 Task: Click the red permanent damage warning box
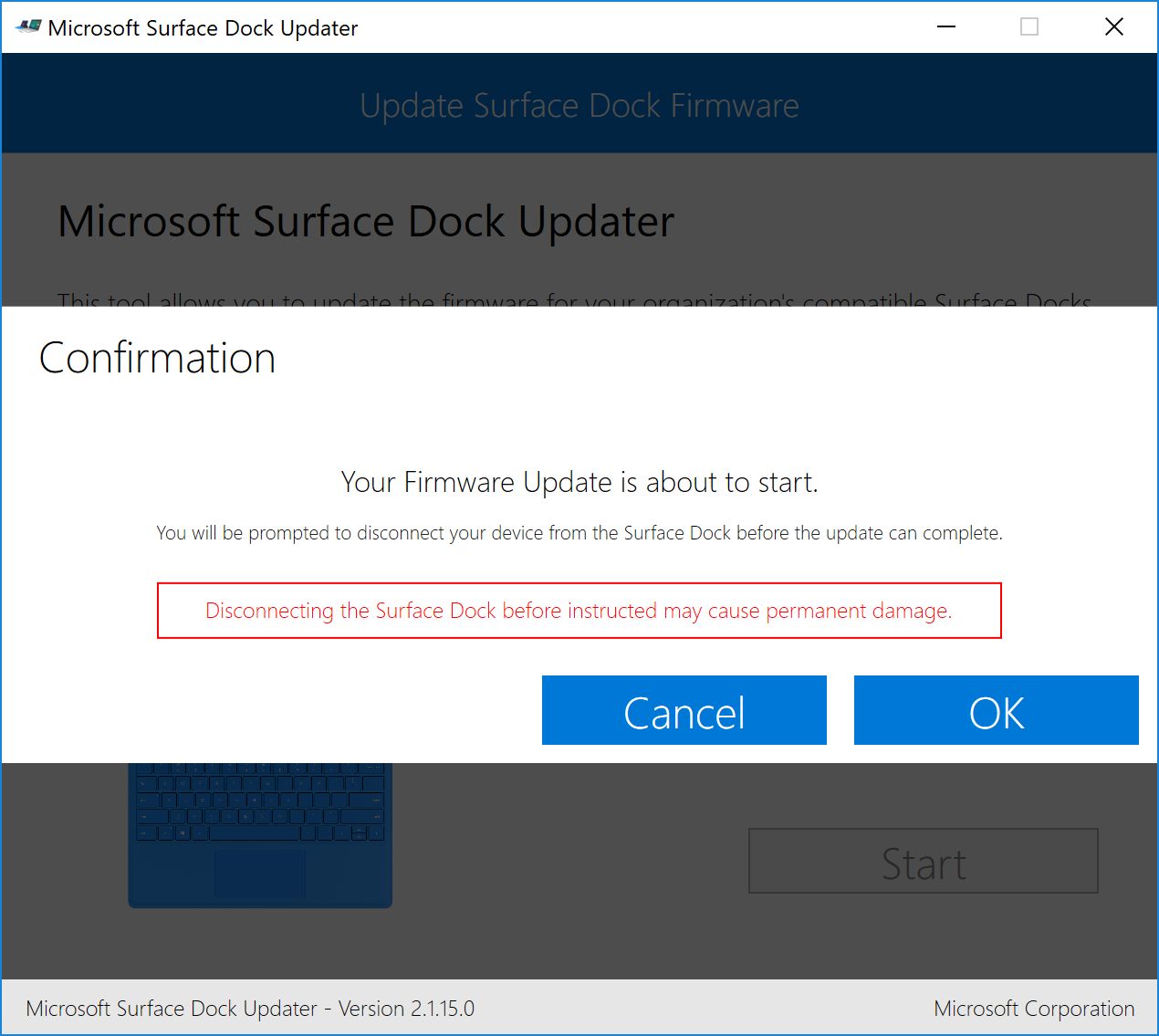579,611
